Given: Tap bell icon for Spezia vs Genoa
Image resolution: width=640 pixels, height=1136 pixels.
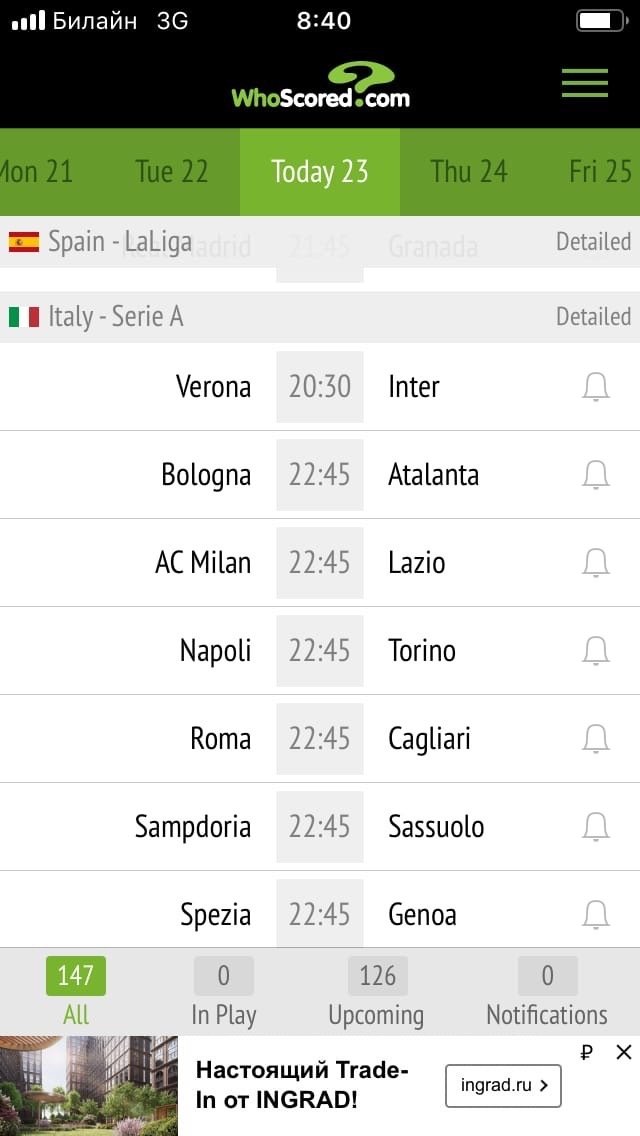Looking at the screenshot, I should [x=596, y=914].
